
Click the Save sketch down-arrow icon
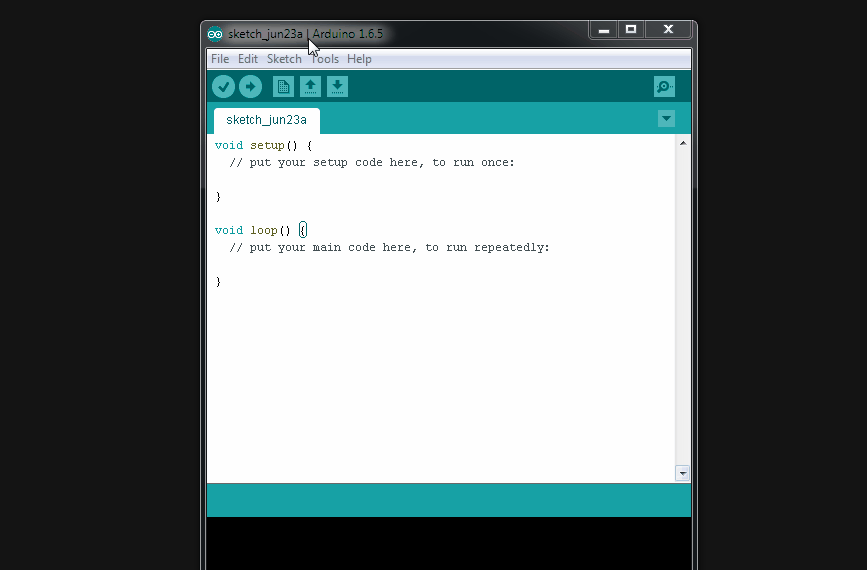pyautogui.click(x=338, y=87)
